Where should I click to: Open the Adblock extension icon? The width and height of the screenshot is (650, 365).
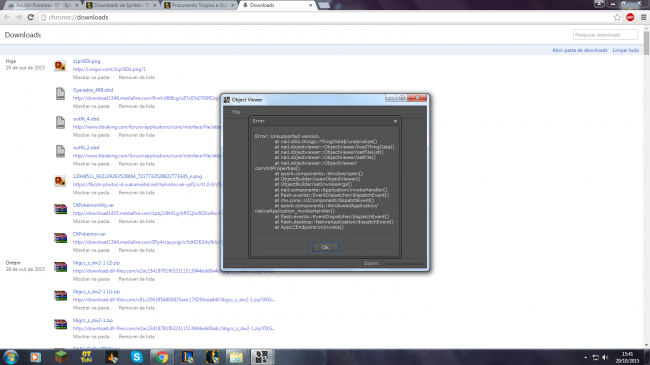tap(630, 17)
